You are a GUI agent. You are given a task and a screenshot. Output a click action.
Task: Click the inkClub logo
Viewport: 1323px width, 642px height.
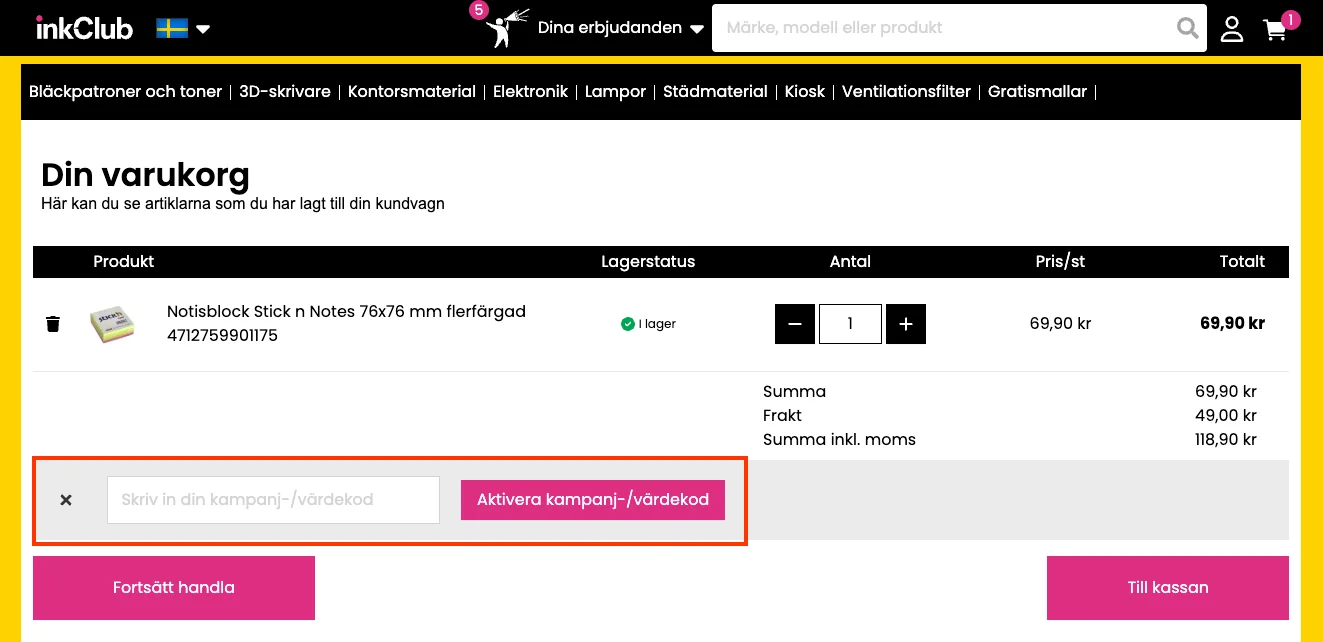85,27
